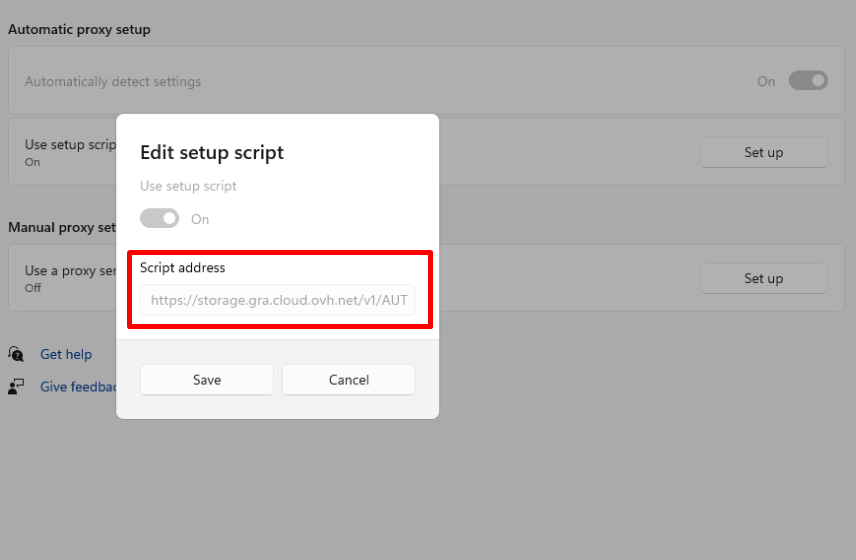Click the Give feedback person icon

16,386
